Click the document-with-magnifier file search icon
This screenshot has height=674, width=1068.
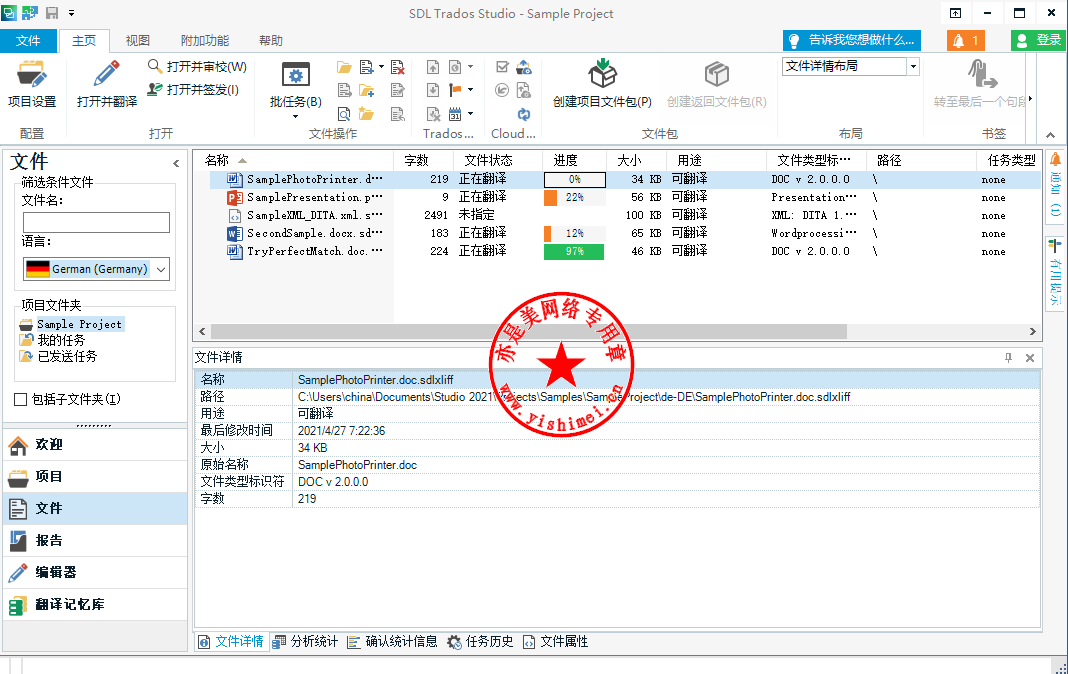click(x=344, y=114)
